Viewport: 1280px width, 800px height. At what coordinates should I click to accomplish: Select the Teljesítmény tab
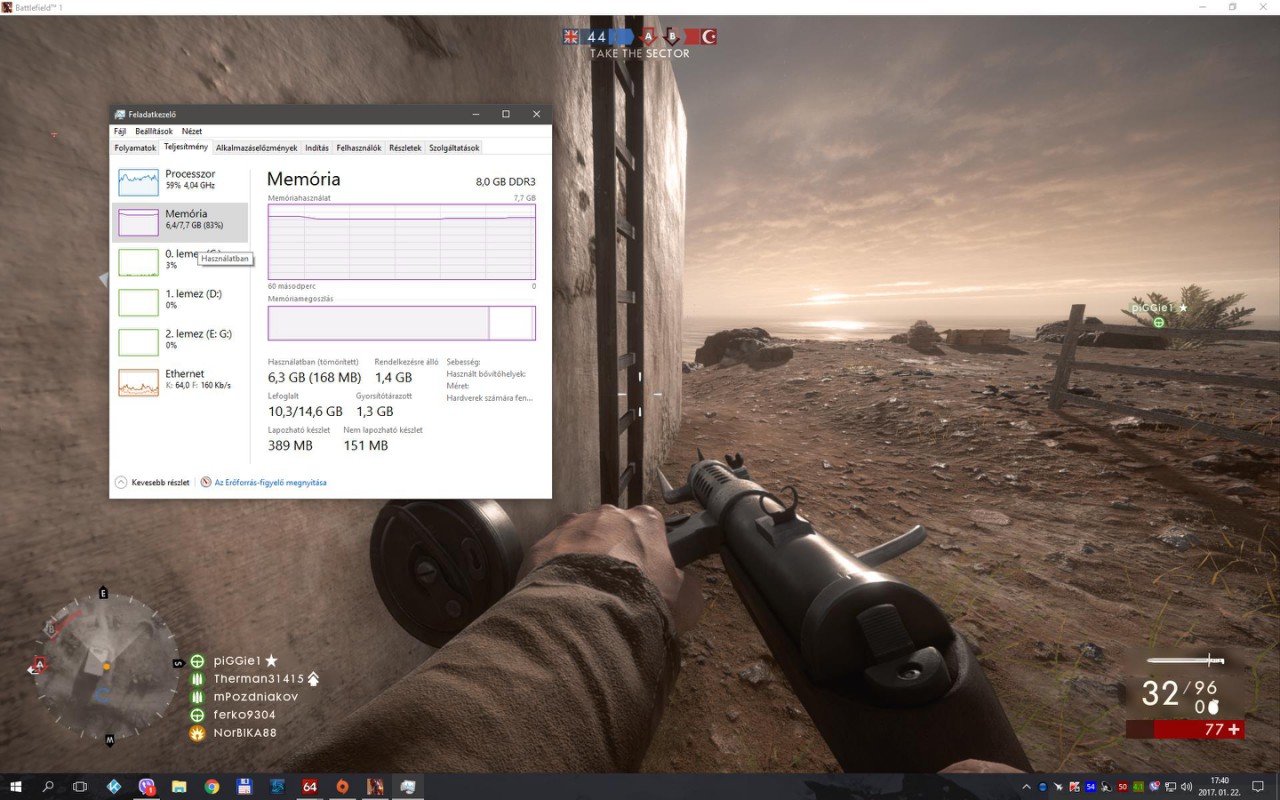tap(186, 147)
